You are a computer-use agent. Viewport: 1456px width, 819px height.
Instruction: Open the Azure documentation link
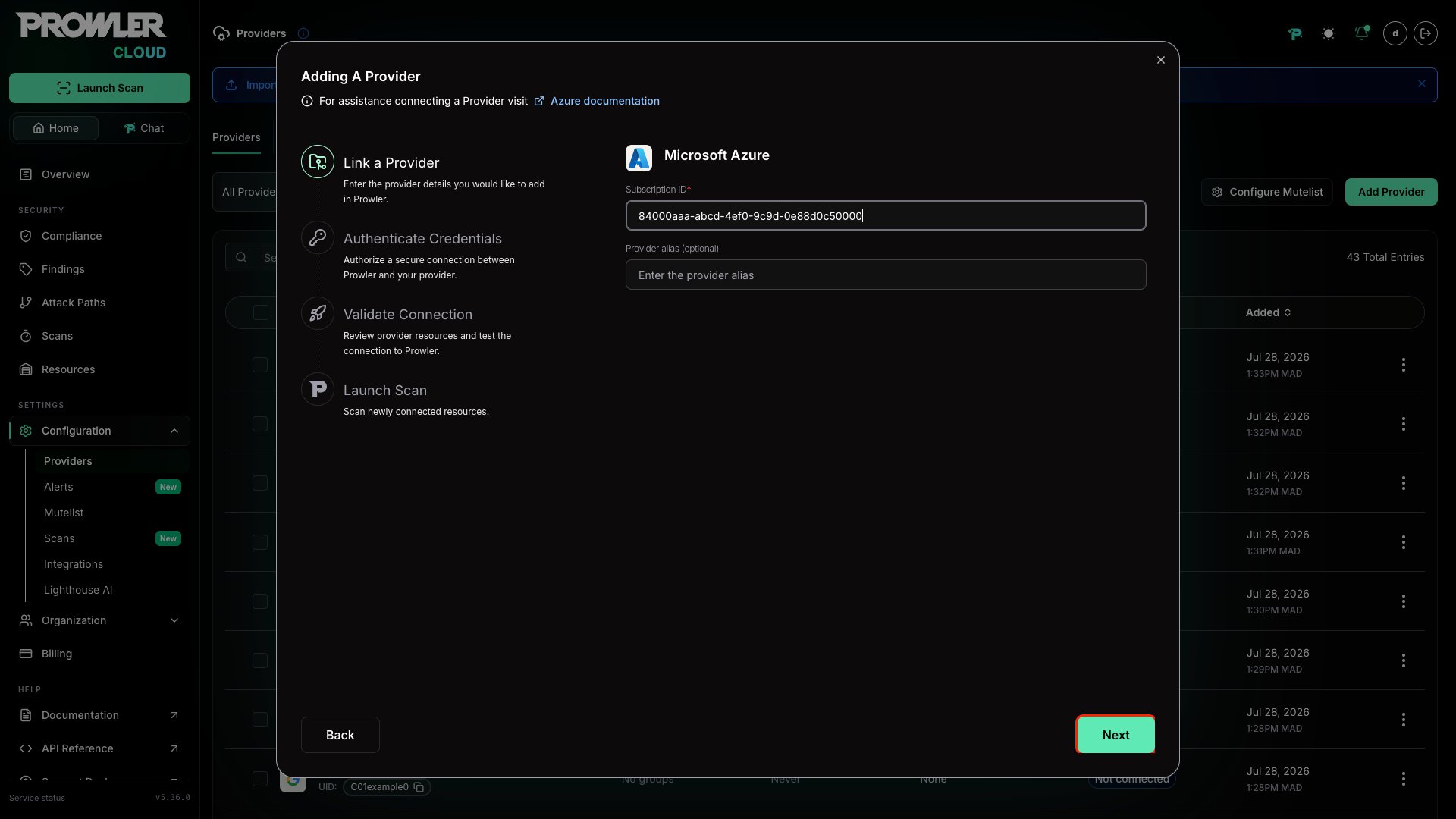click(x=604, y=101)
